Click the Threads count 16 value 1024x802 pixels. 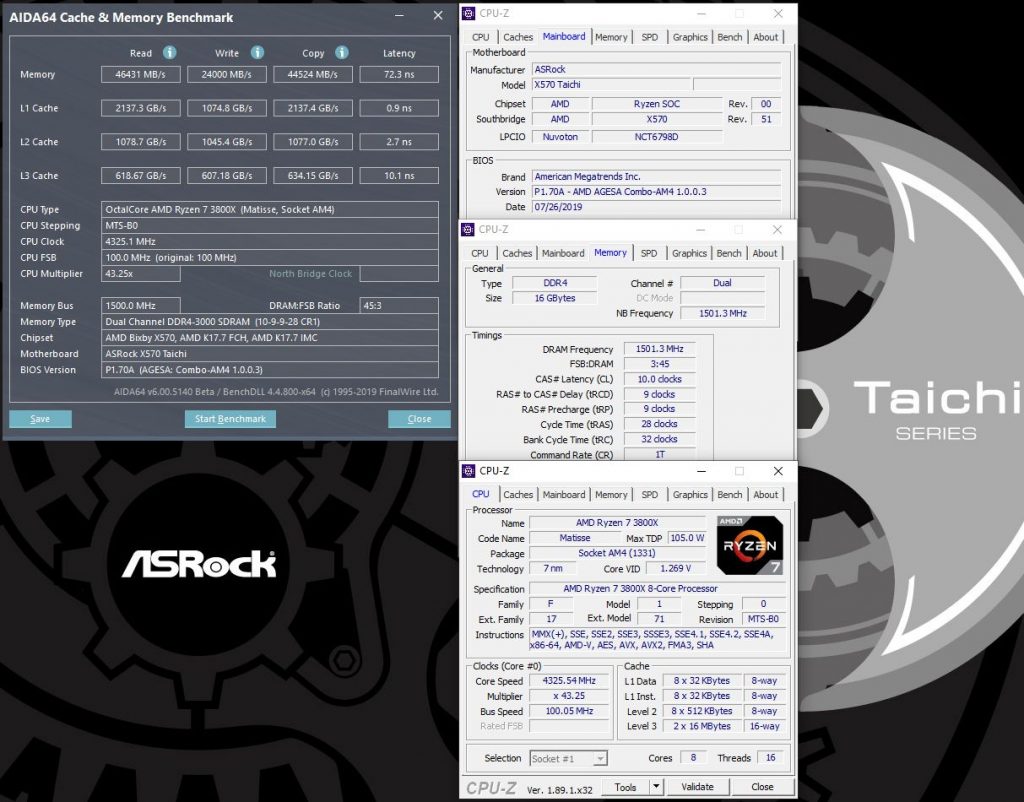point(771,758)
